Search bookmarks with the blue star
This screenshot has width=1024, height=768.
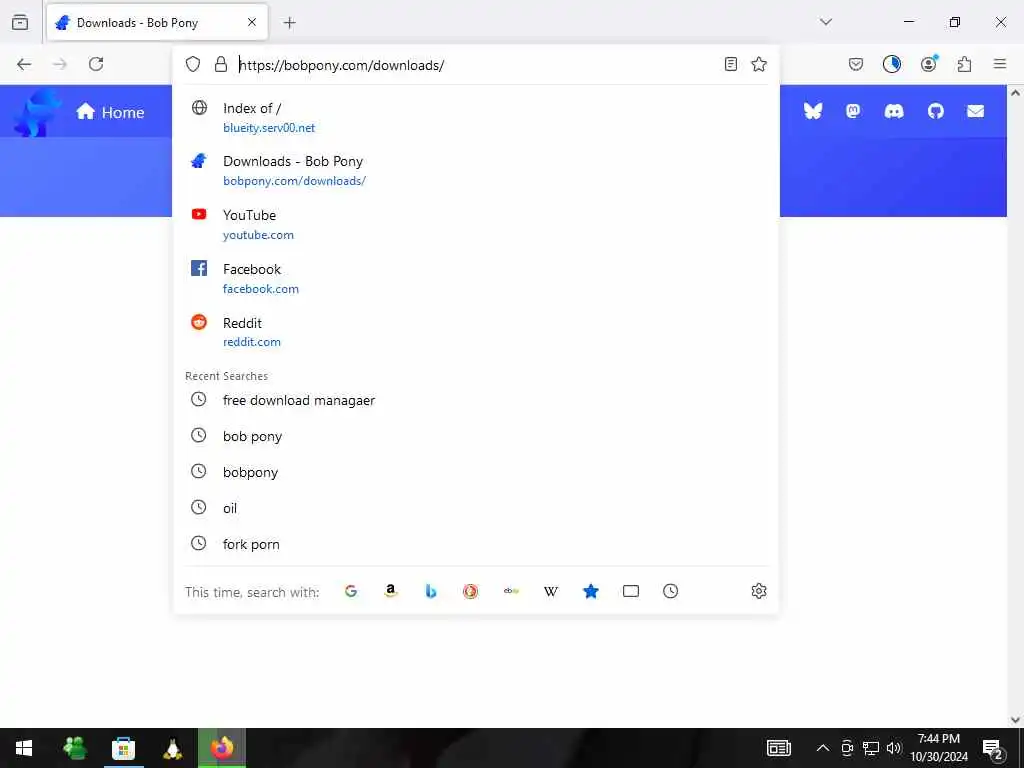coord(591,591)
